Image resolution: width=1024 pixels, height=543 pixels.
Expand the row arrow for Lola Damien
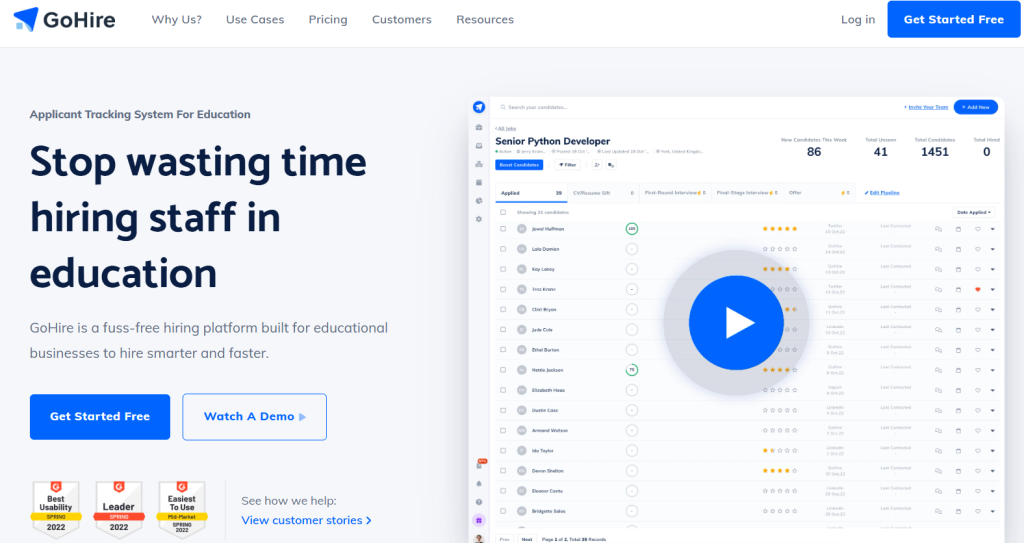(x=993, y=249)
